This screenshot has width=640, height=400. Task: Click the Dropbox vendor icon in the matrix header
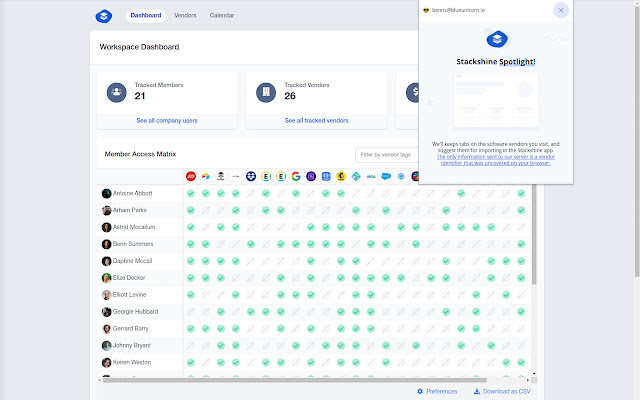[x=251, y=176]
